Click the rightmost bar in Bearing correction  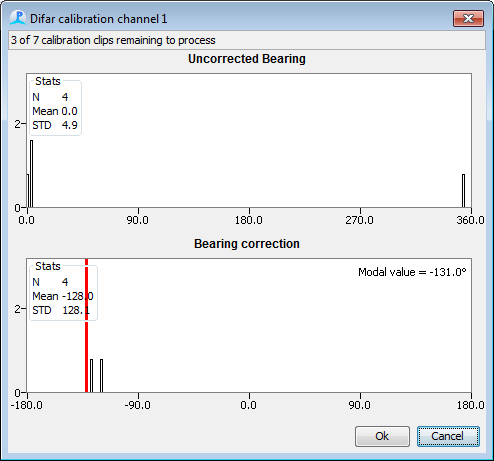coord(101,376)
